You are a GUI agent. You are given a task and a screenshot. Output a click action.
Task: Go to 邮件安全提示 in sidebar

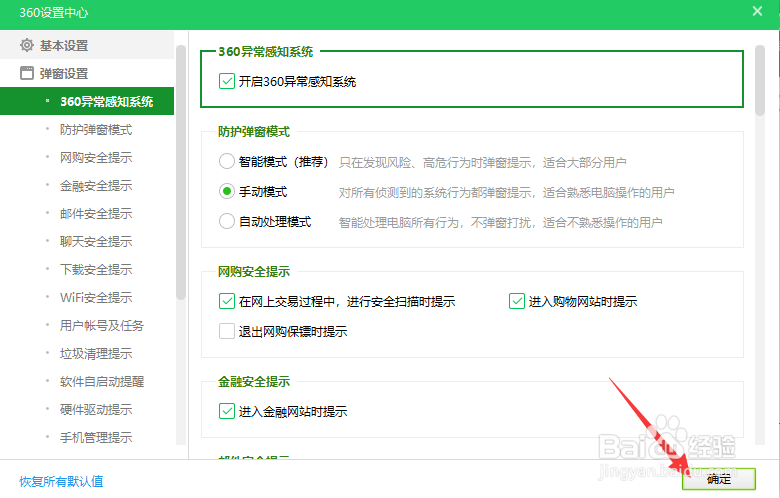(96, 213)
